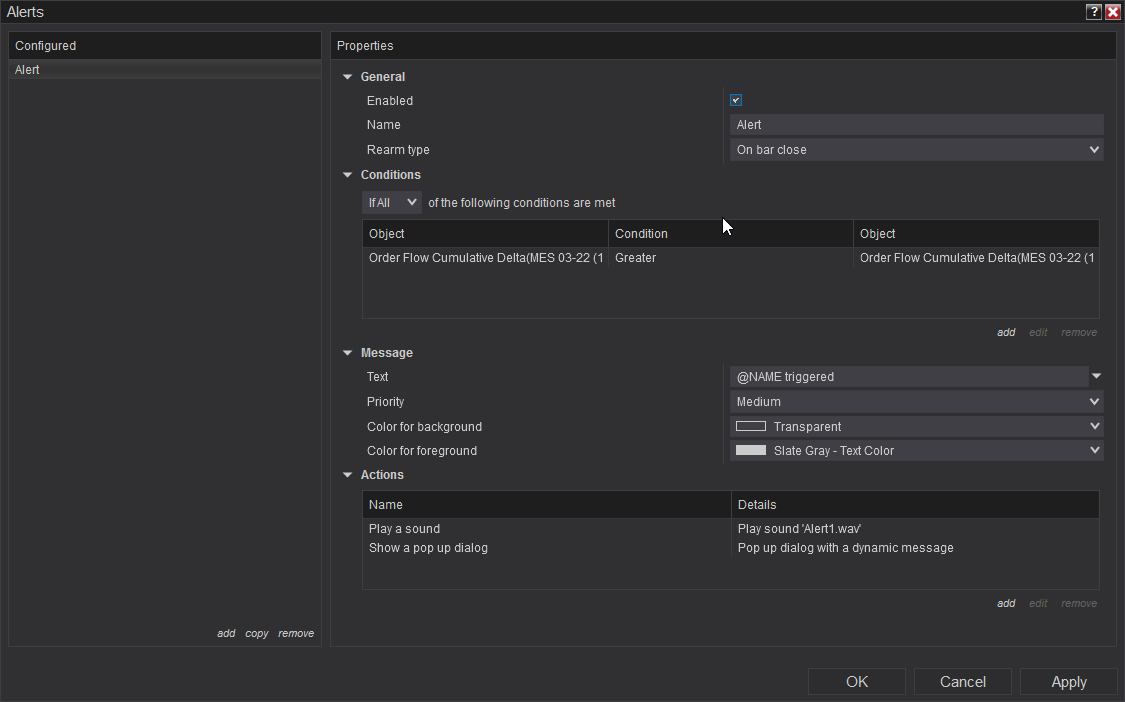Click the Slate Gray foreground color swatch
Screen dimensions: 1125x702
[x=751, y=451]
